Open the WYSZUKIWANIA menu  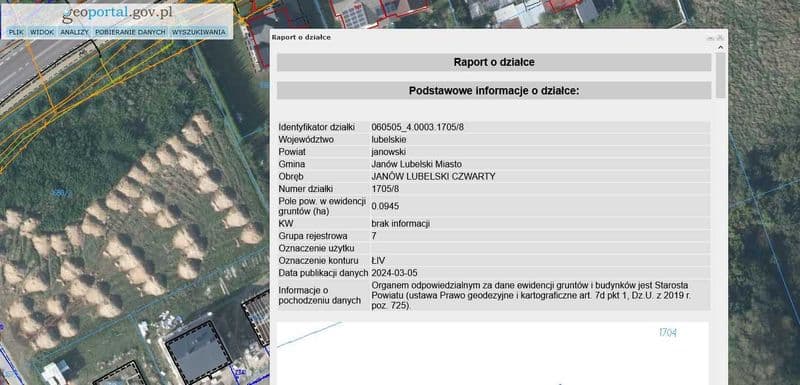coord(198,32)
